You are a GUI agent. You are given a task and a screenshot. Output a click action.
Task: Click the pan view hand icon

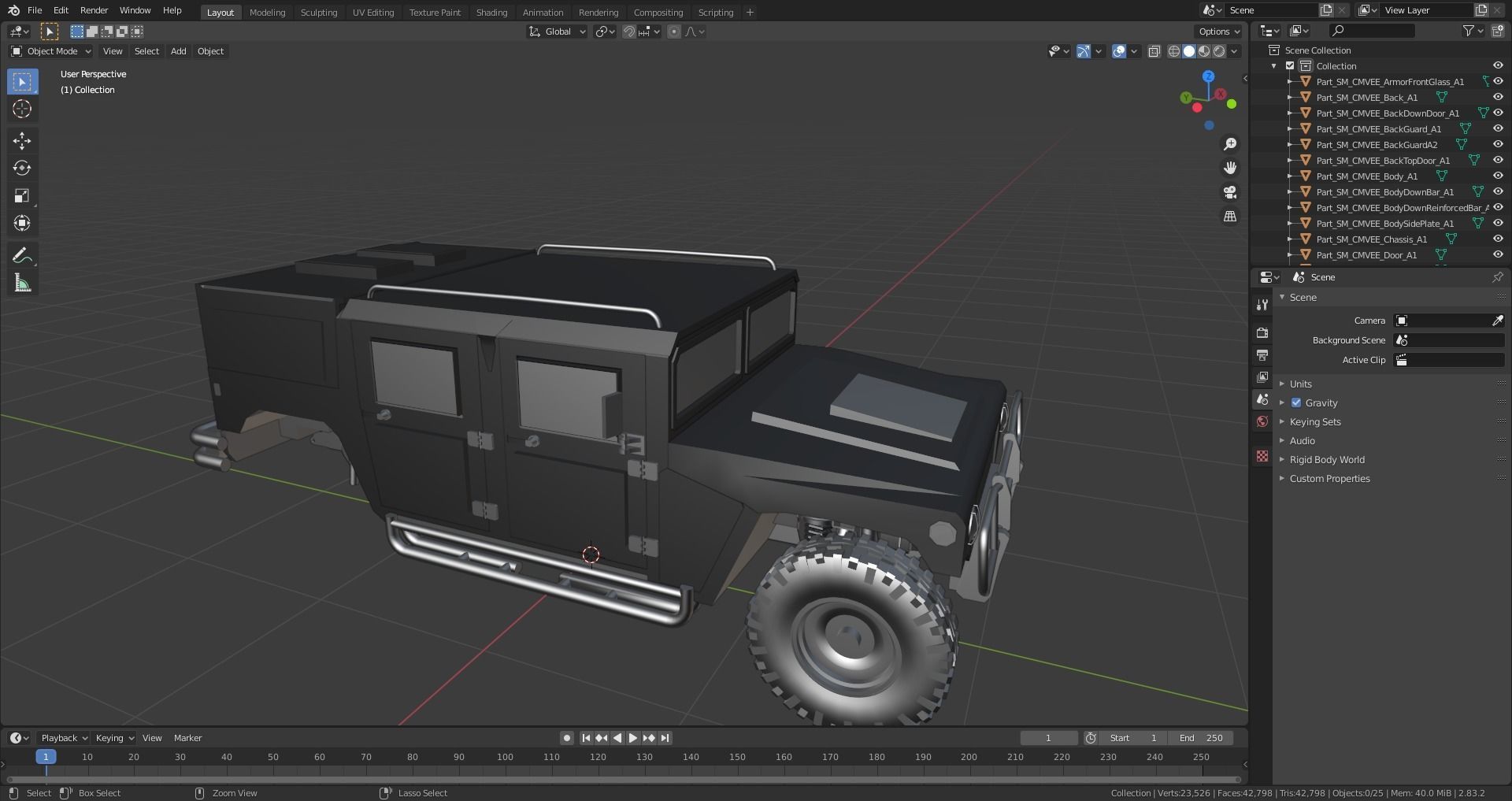click(x=1229, y=168)
